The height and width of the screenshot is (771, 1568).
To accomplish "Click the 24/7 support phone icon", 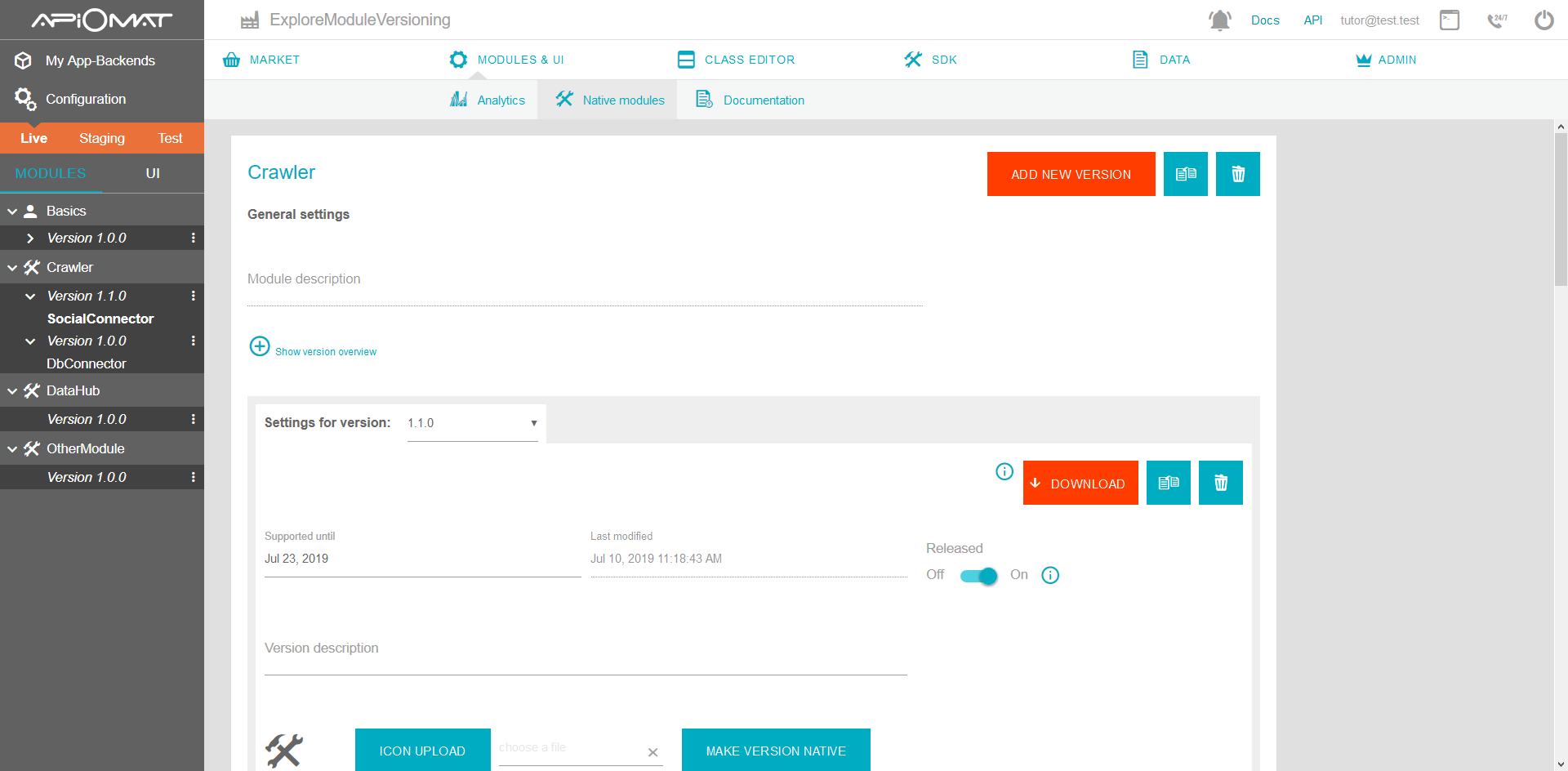I will (1496, 20).
